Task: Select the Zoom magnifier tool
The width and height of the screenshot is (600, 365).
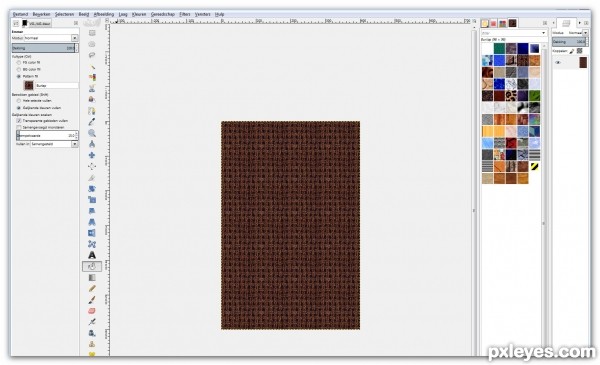Action: (x=92, y=133)
